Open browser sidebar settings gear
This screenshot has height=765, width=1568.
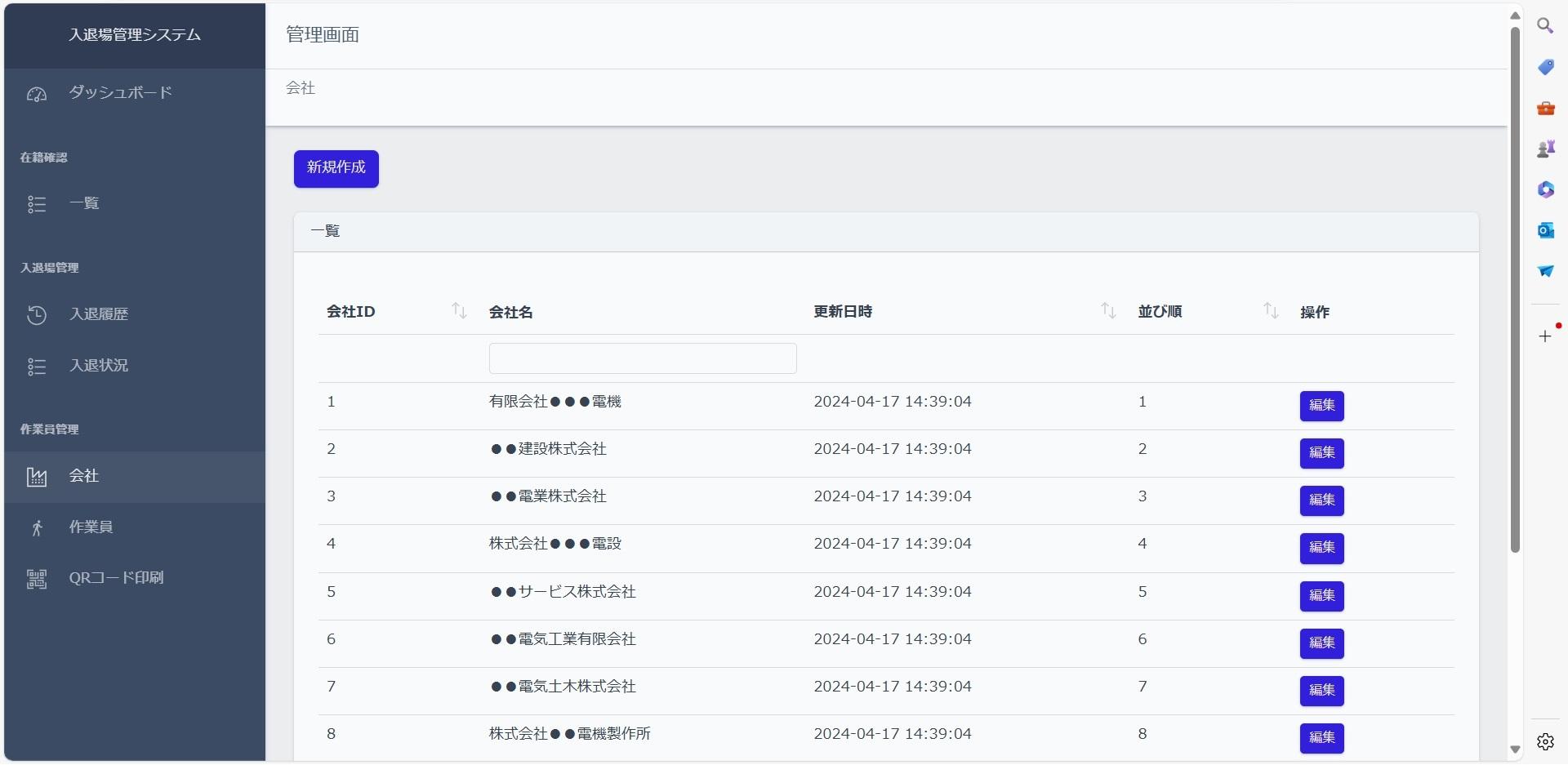(x=1545, y=741)
